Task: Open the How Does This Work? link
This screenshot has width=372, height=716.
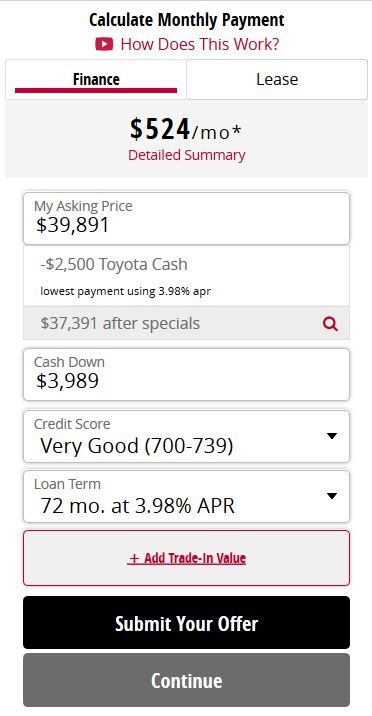Action: [x=200, y=44]
